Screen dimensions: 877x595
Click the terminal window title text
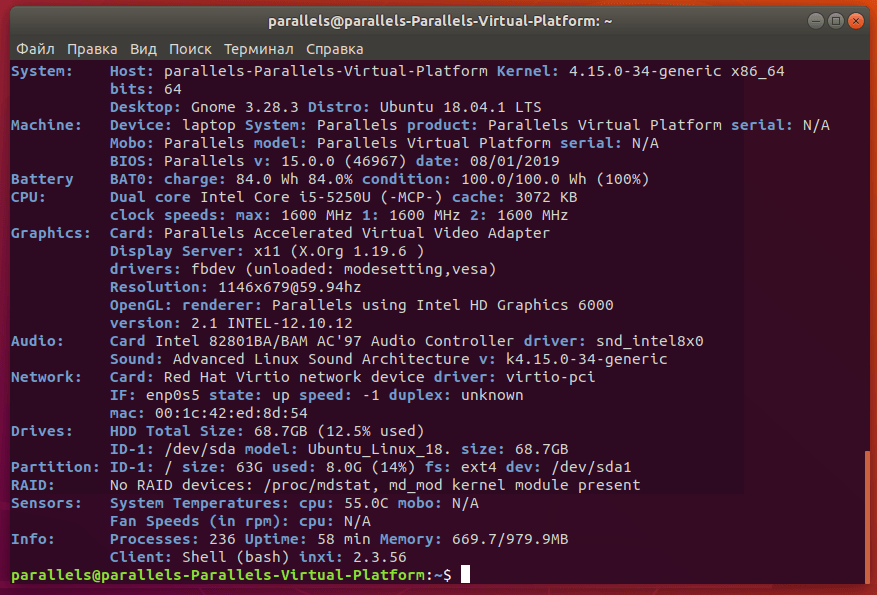click(440, 21)
